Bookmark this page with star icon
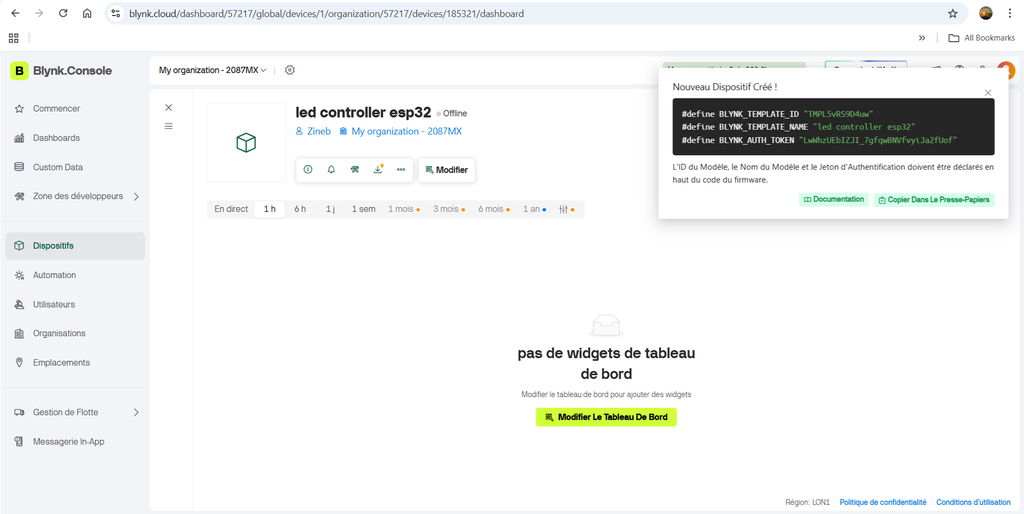 click(953, 13)
